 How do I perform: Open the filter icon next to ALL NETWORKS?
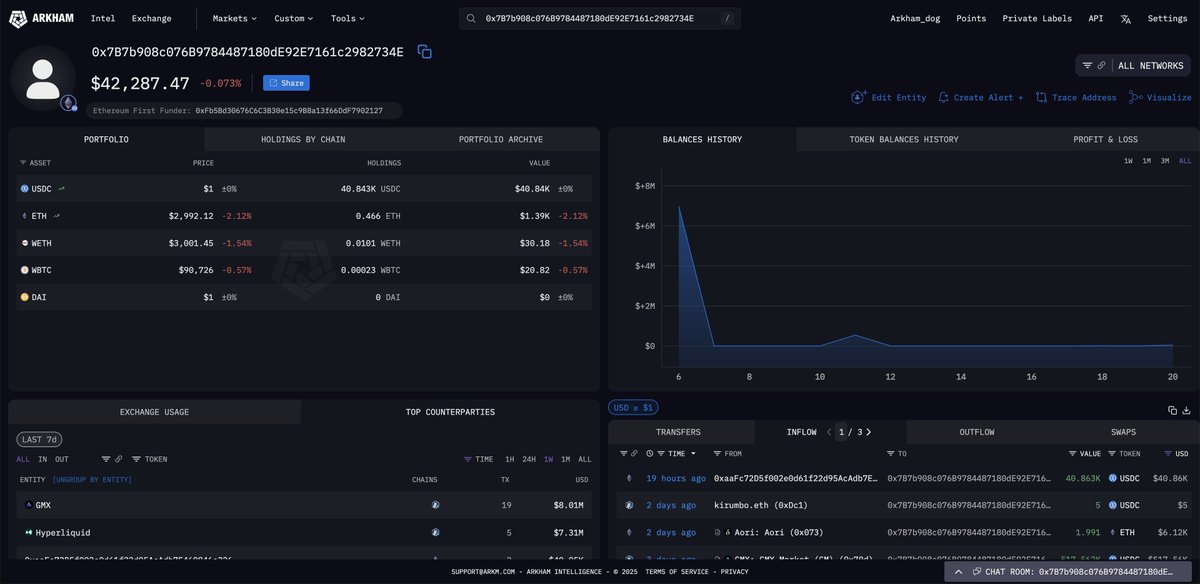(x=1086, y=64)
